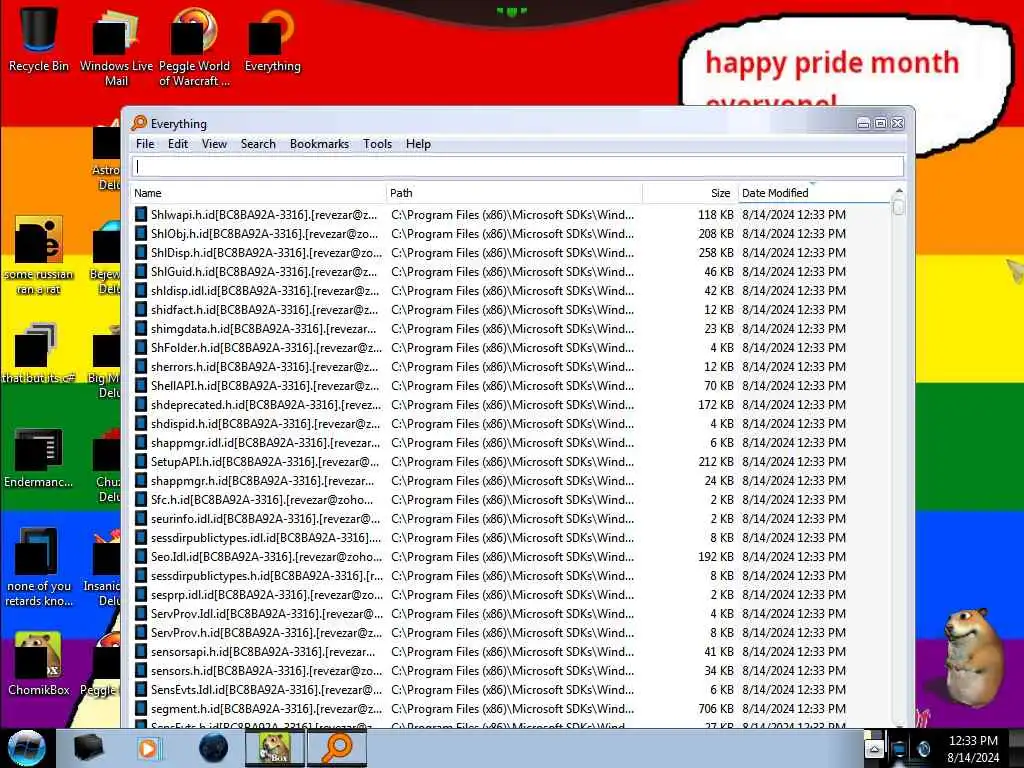
Task: Select ShlGuid.h.id[BC8BA92A-3316] file
Action: pyautogui.click(x=264, y=271)
